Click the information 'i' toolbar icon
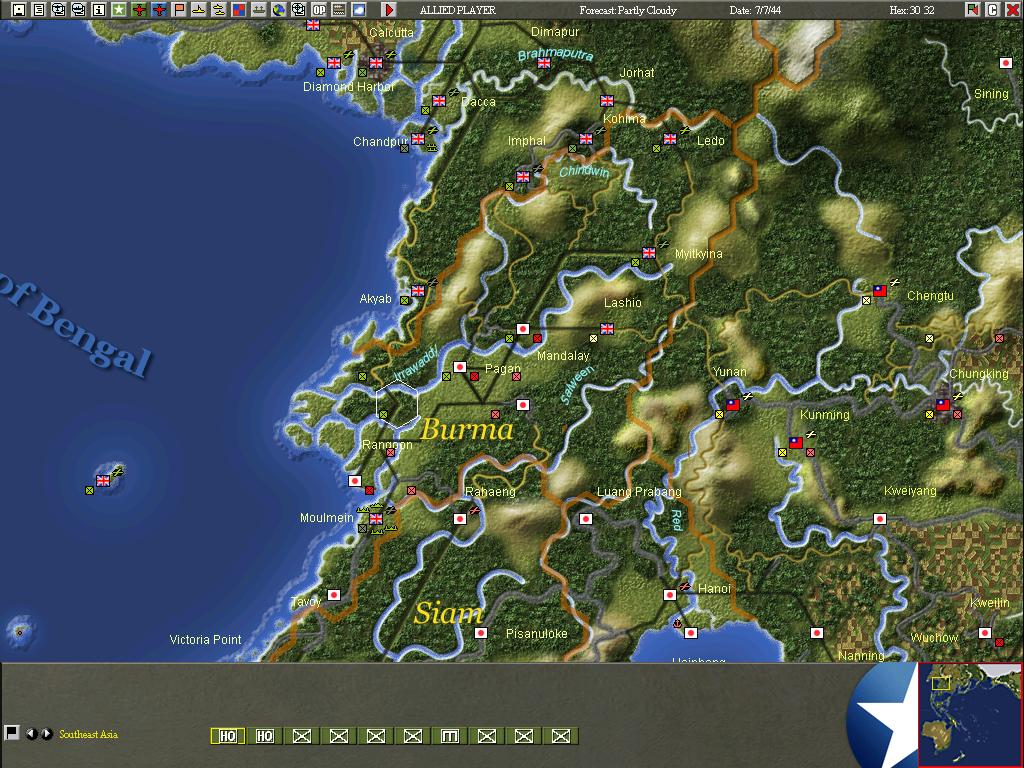 (99, 9)
